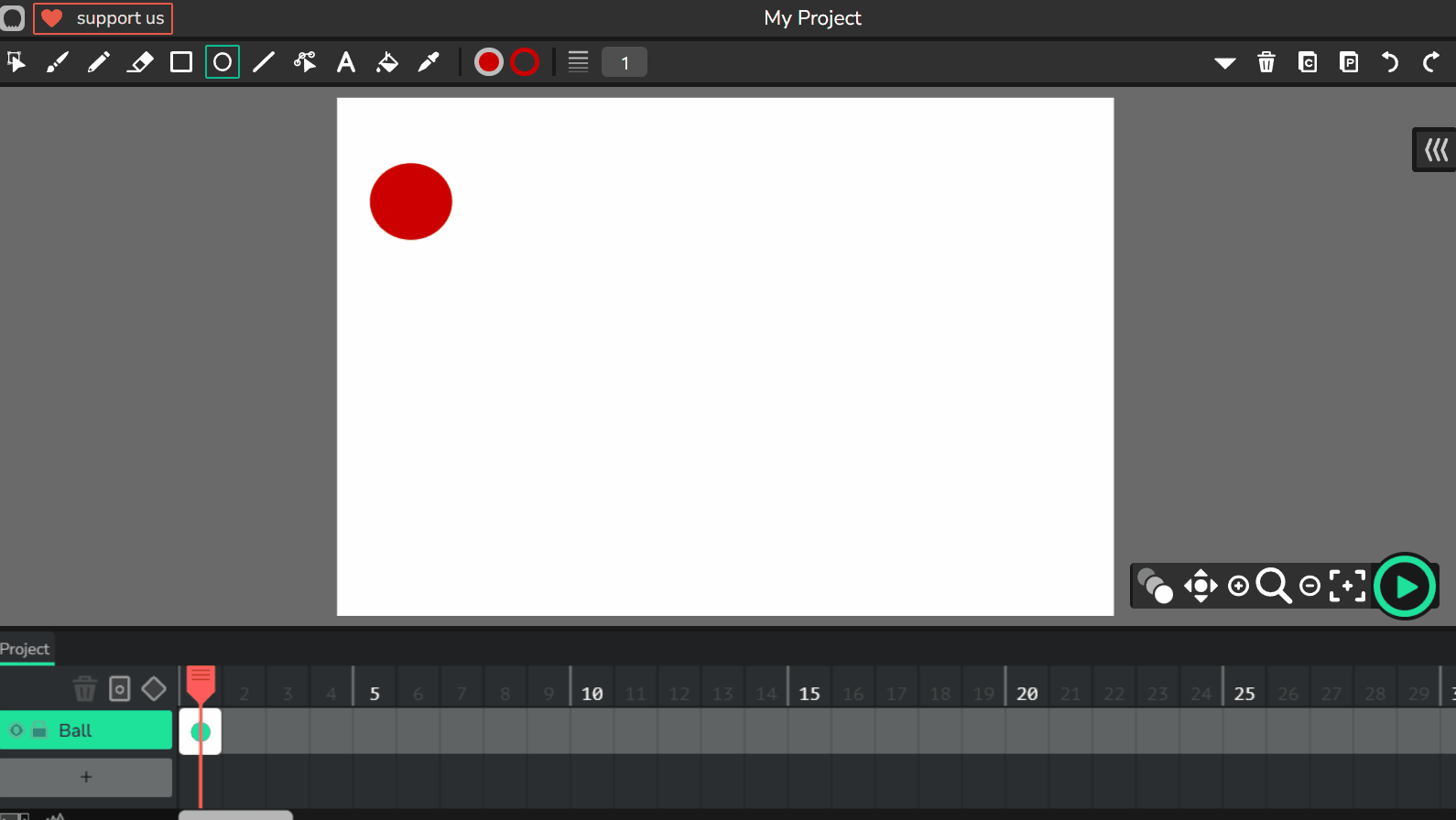Toggle the lock on Ball layer
The height and width of the screenshot is (820, 1456).
39,730
